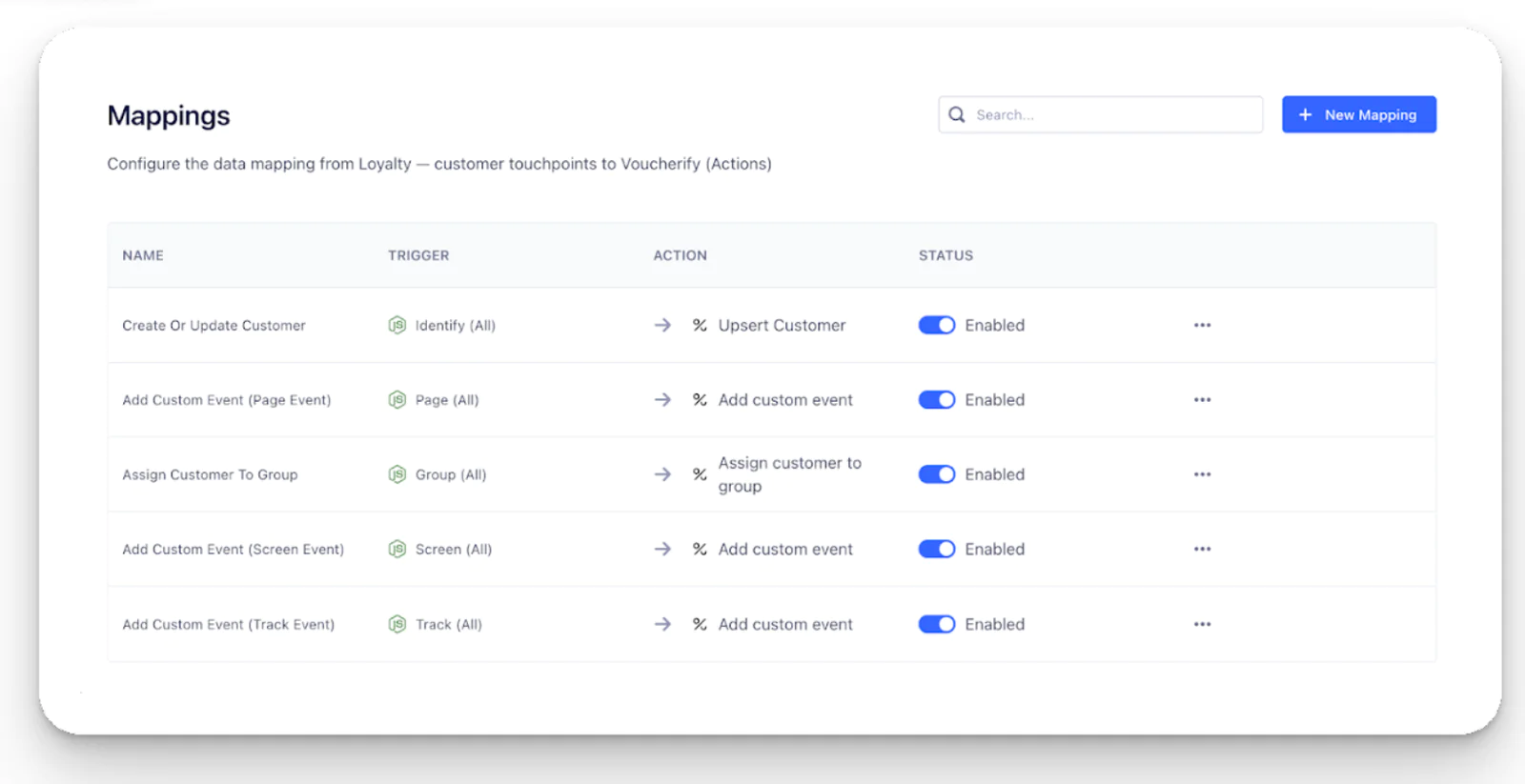Click the source icon next to Page (All)
Viewport: 1525px width, 784px height.
coord(397,400)
